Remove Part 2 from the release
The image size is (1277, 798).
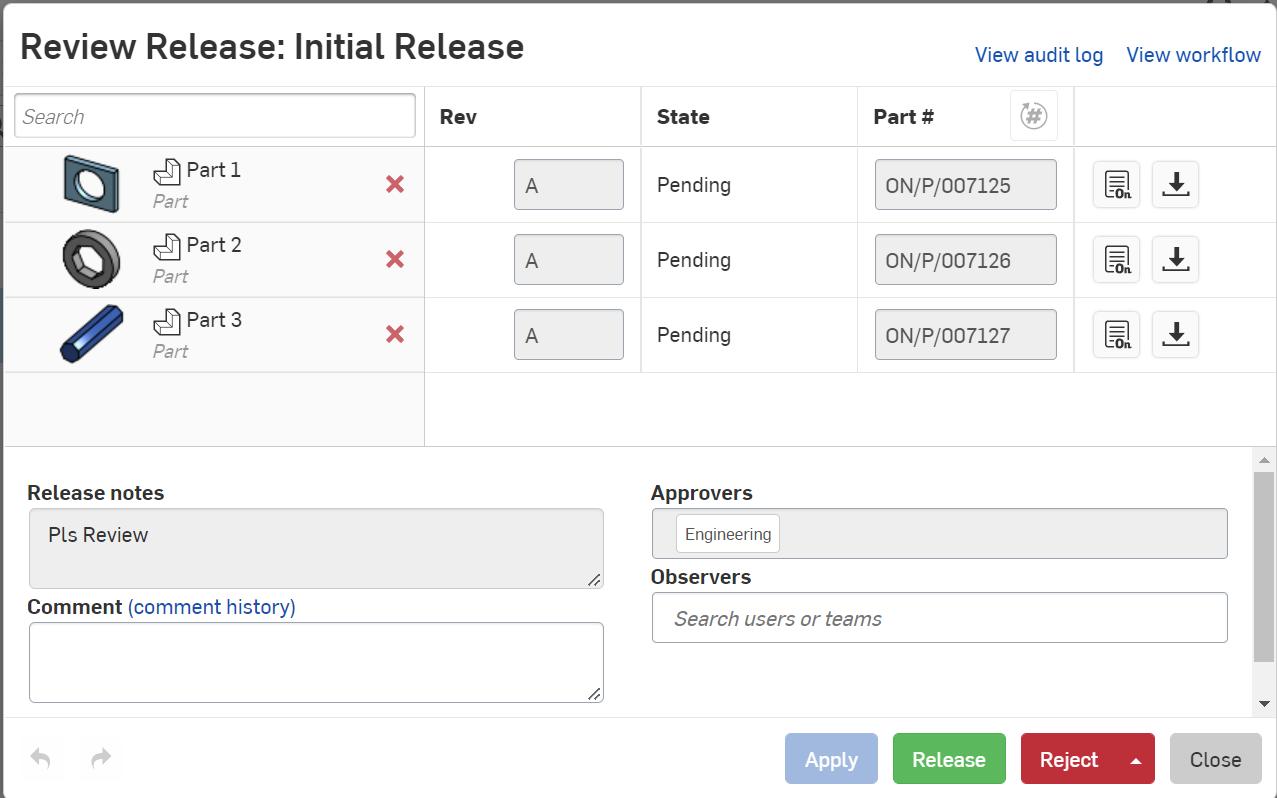[x=395, y=258]
